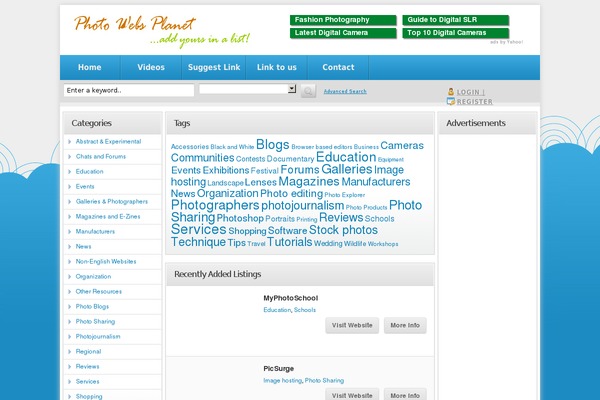Click the Communities tag
Image resolution: width=600 pixels, height=400 pixels.
202,158
